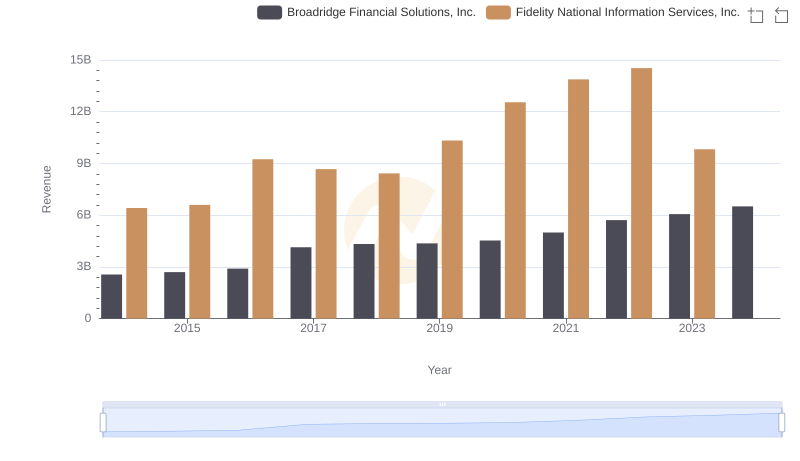This screenshot has height=461, width=800.
Task: Click the restore zoom icon
Action: pyautogui.click(x=781, y=15)
